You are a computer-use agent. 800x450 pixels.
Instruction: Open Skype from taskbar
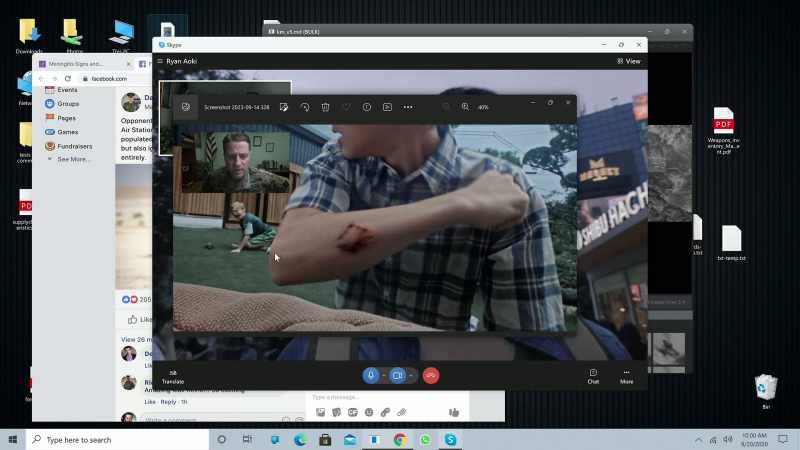pyautogui.click(x=450, y=439)
